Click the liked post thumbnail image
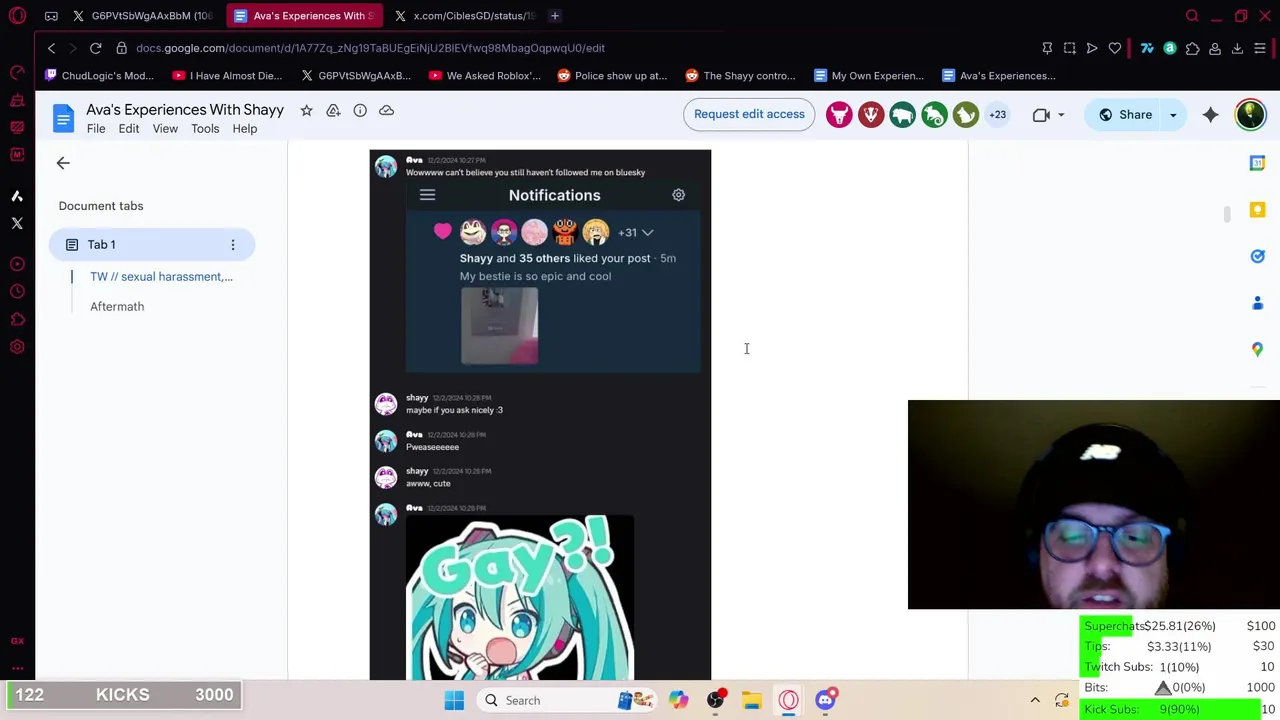 [499, 325]
